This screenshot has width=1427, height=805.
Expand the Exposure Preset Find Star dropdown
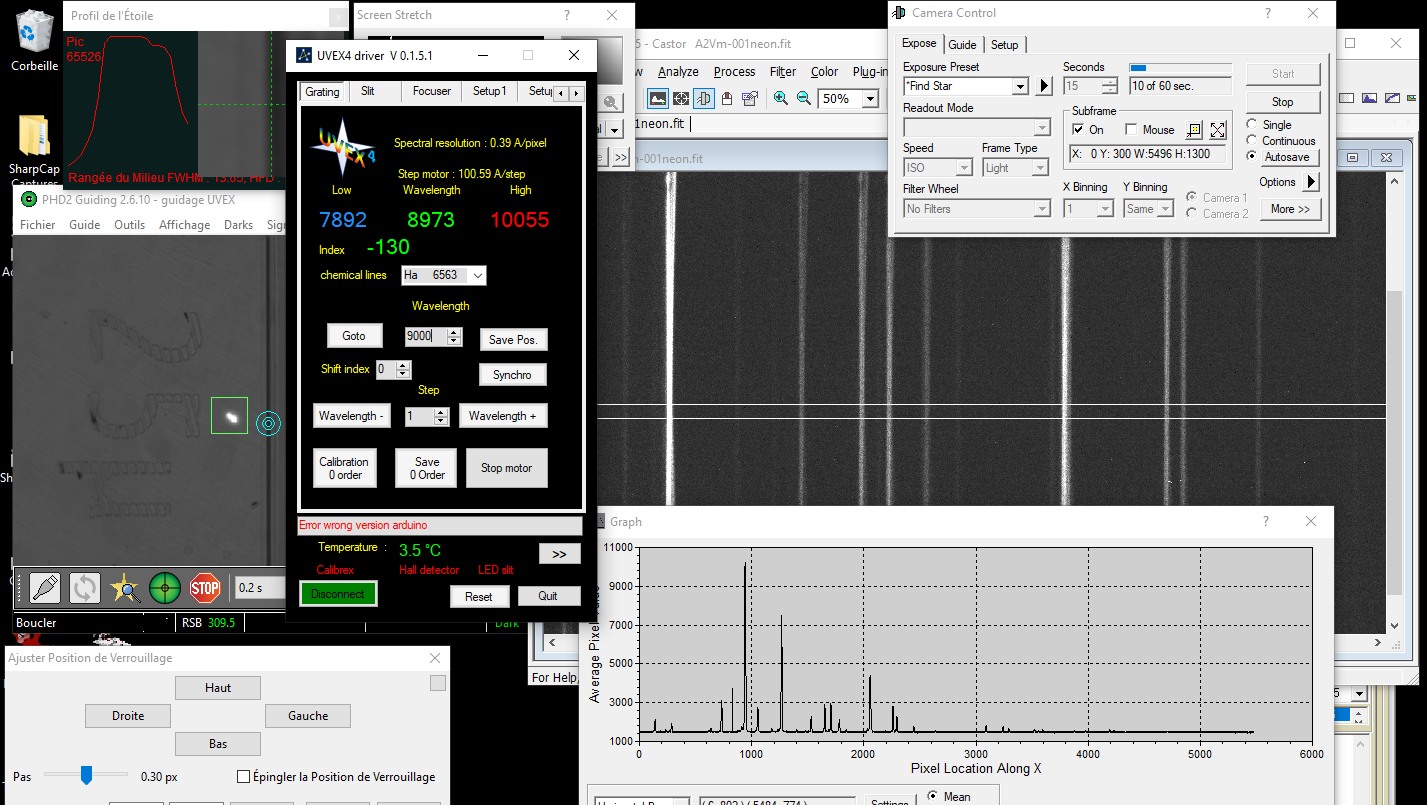point(1020,87)
